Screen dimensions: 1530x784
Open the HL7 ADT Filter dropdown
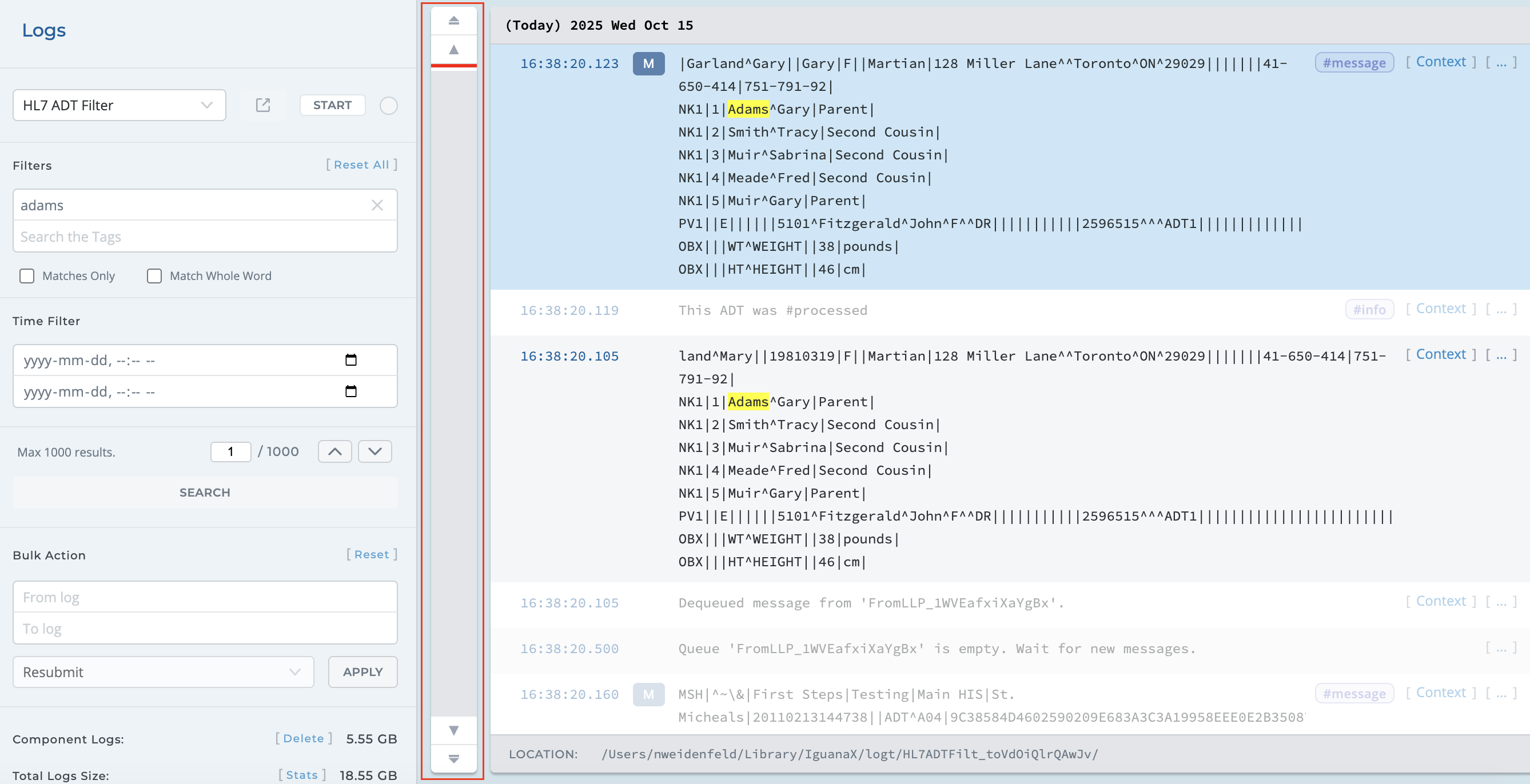point(119,105)
